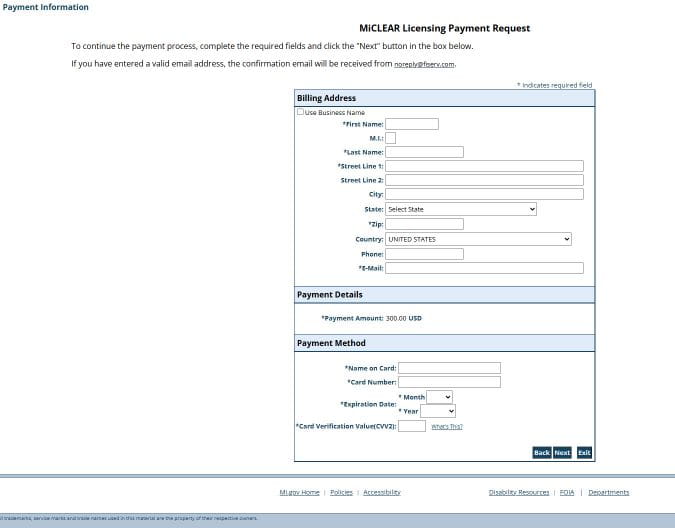Click the Payment Method section header
The height and width of the screenshot is (528, 675).
pyautogui.click(x=445, y=343)
